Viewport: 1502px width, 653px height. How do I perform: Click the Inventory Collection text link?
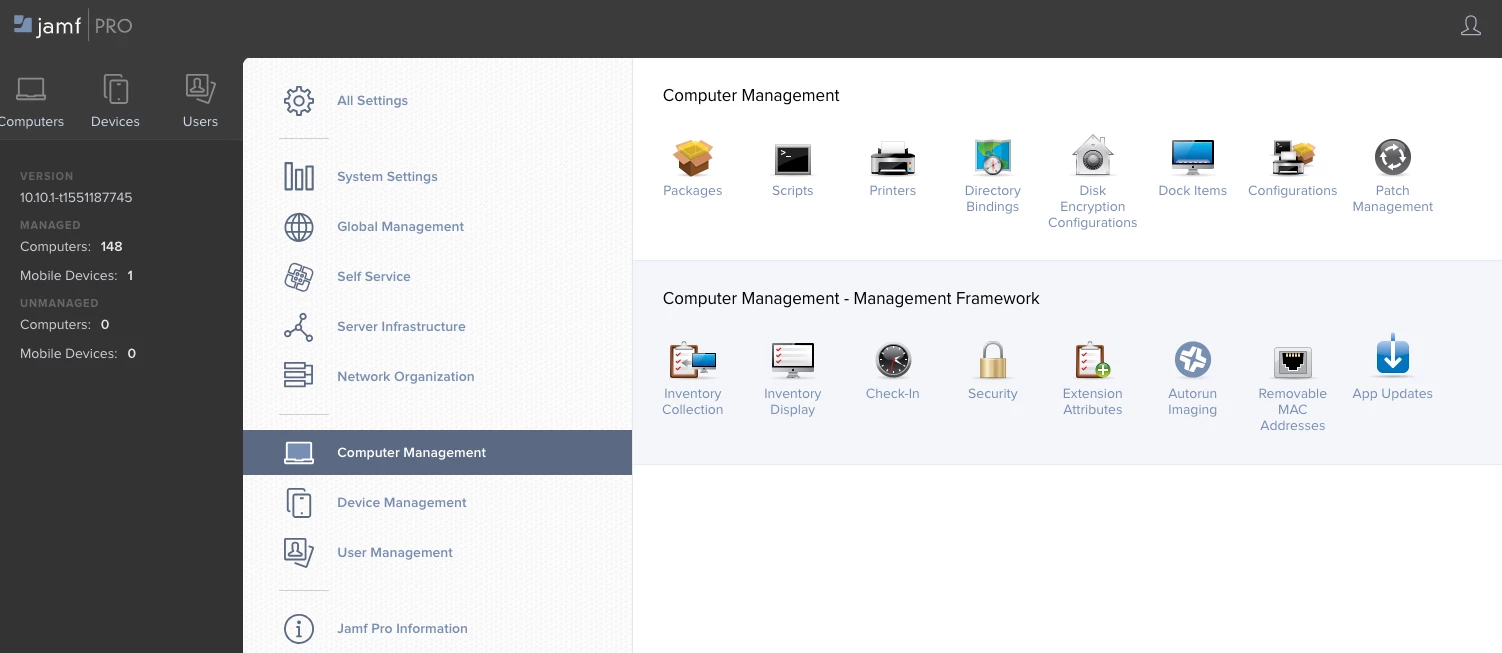click(692, 402)
